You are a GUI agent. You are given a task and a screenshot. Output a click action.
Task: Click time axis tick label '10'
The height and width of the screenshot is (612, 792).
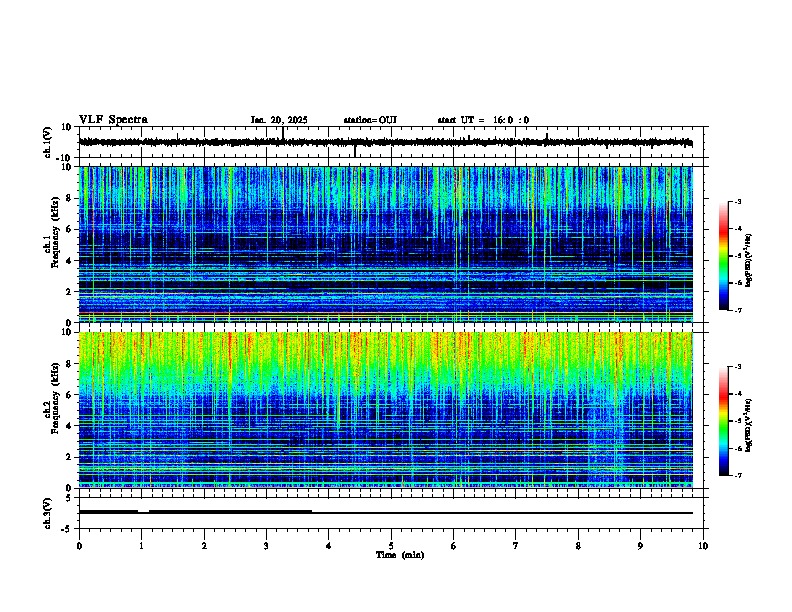(x=703, y=546)
